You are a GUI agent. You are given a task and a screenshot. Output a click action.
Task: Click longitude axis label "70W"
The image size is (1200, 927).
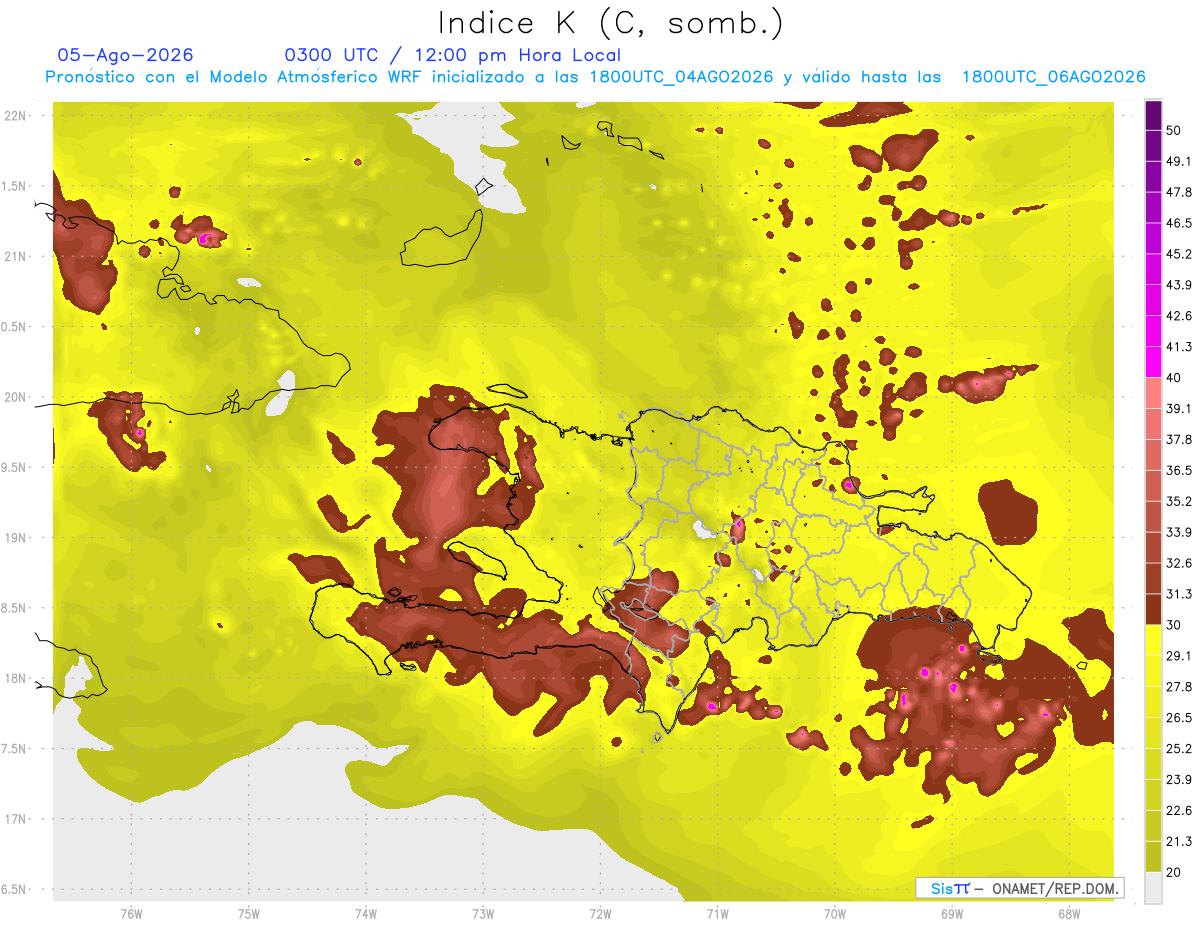[x=834, y=914]
